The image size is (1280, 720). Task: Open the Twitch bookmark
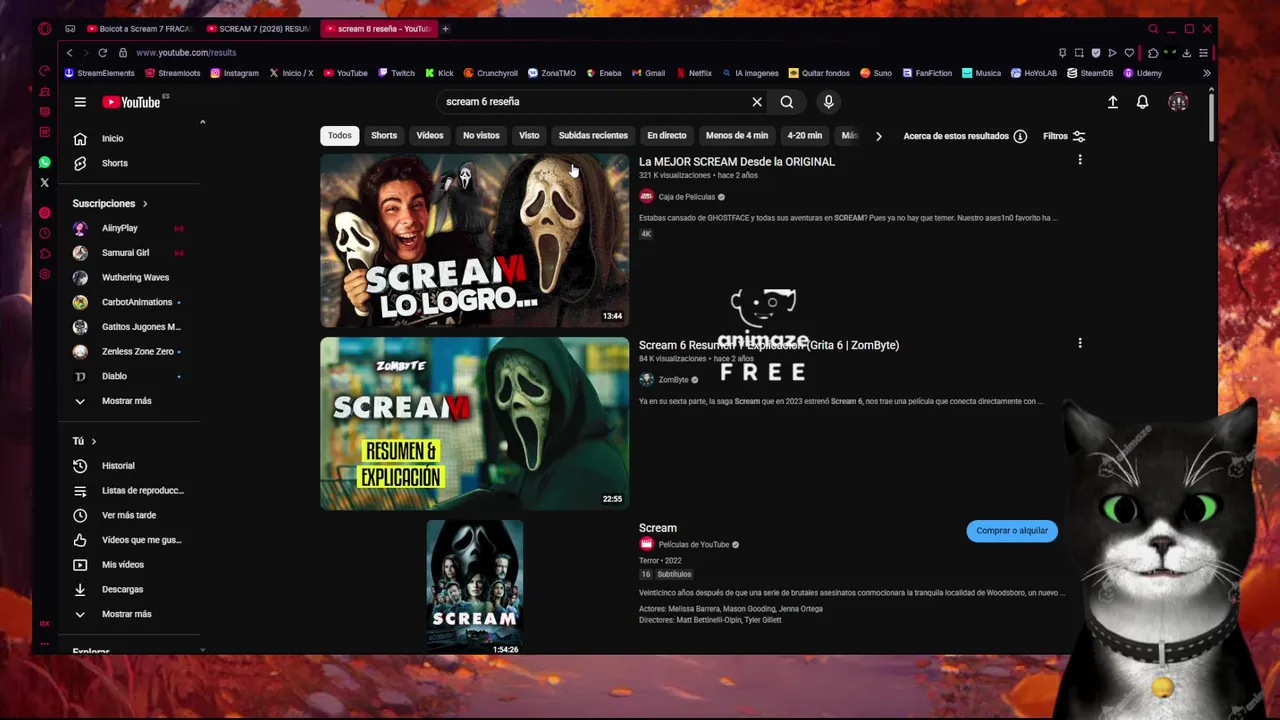click(396, 73)
